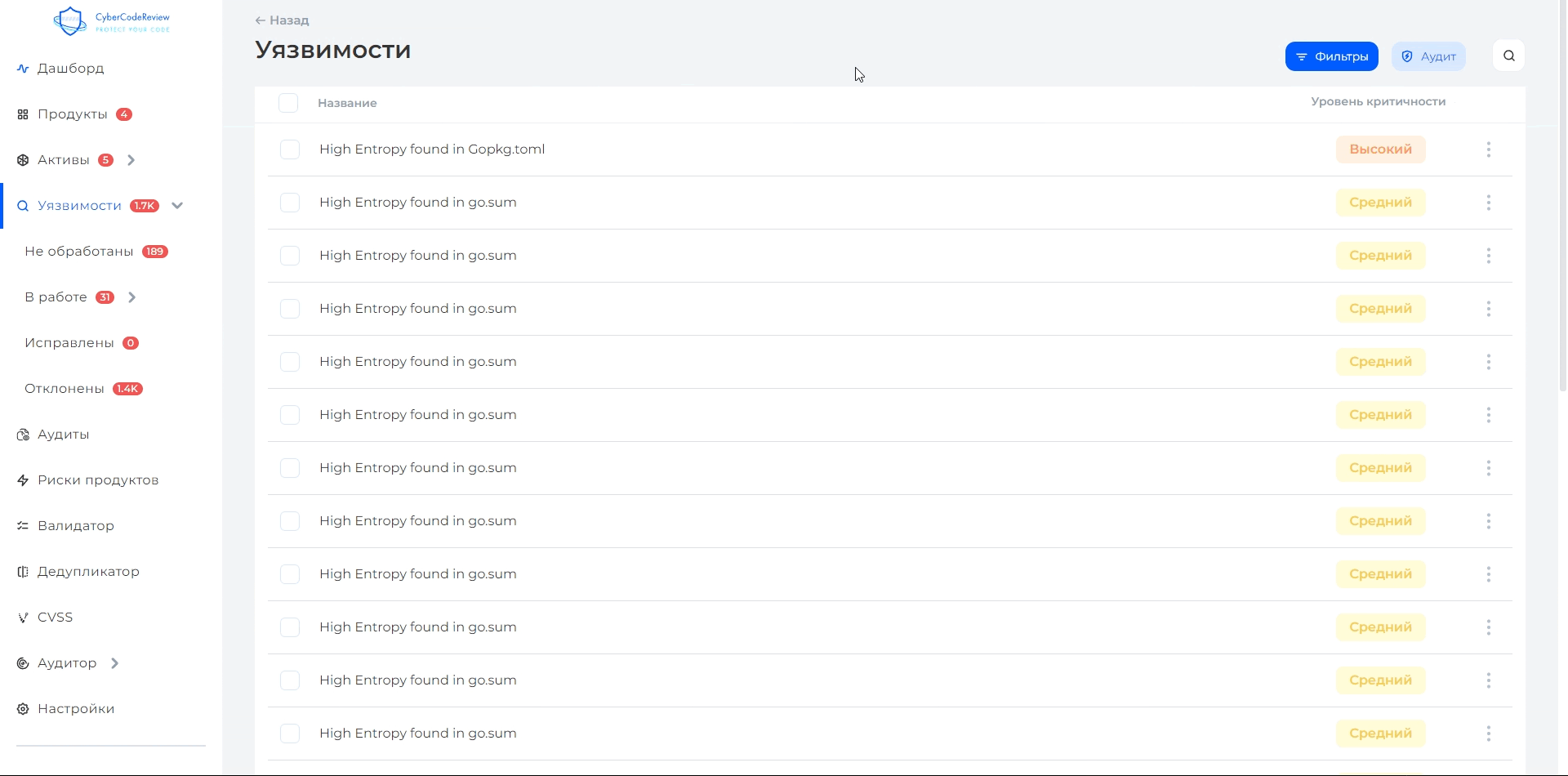This screenshot has height=776, width=1568.
Task: Click the Deduplicator sidebar icon
Action: click(23, 572)
